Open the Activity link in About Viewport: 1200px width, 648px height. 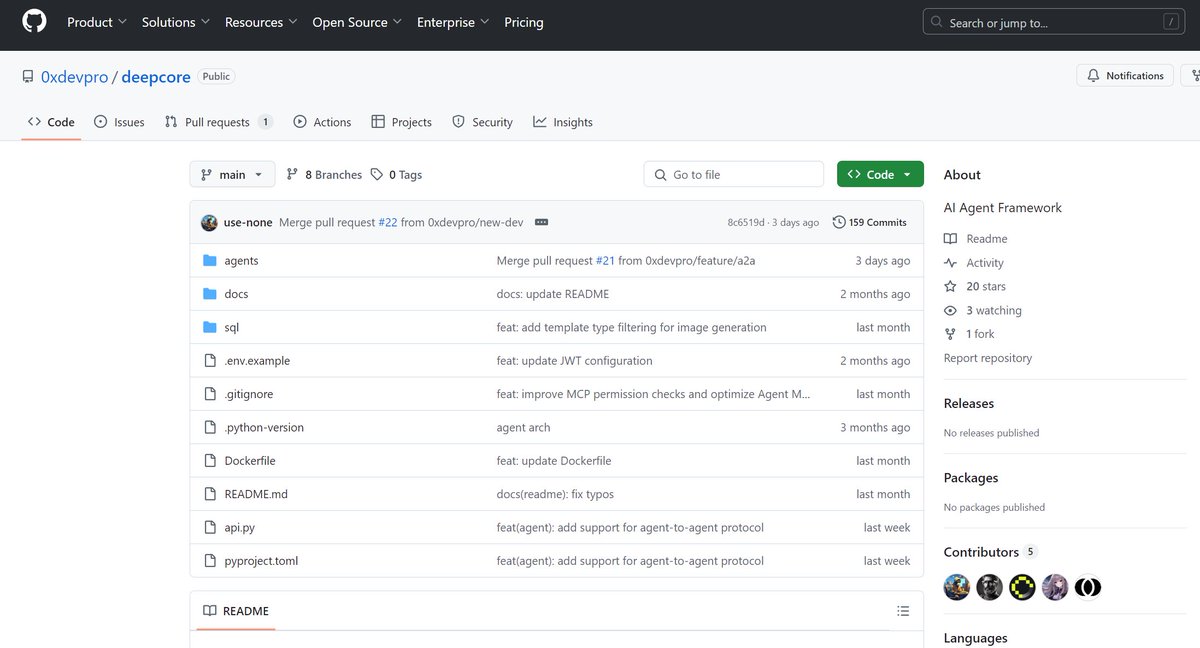pyautogui.click(x=974, y=263)
